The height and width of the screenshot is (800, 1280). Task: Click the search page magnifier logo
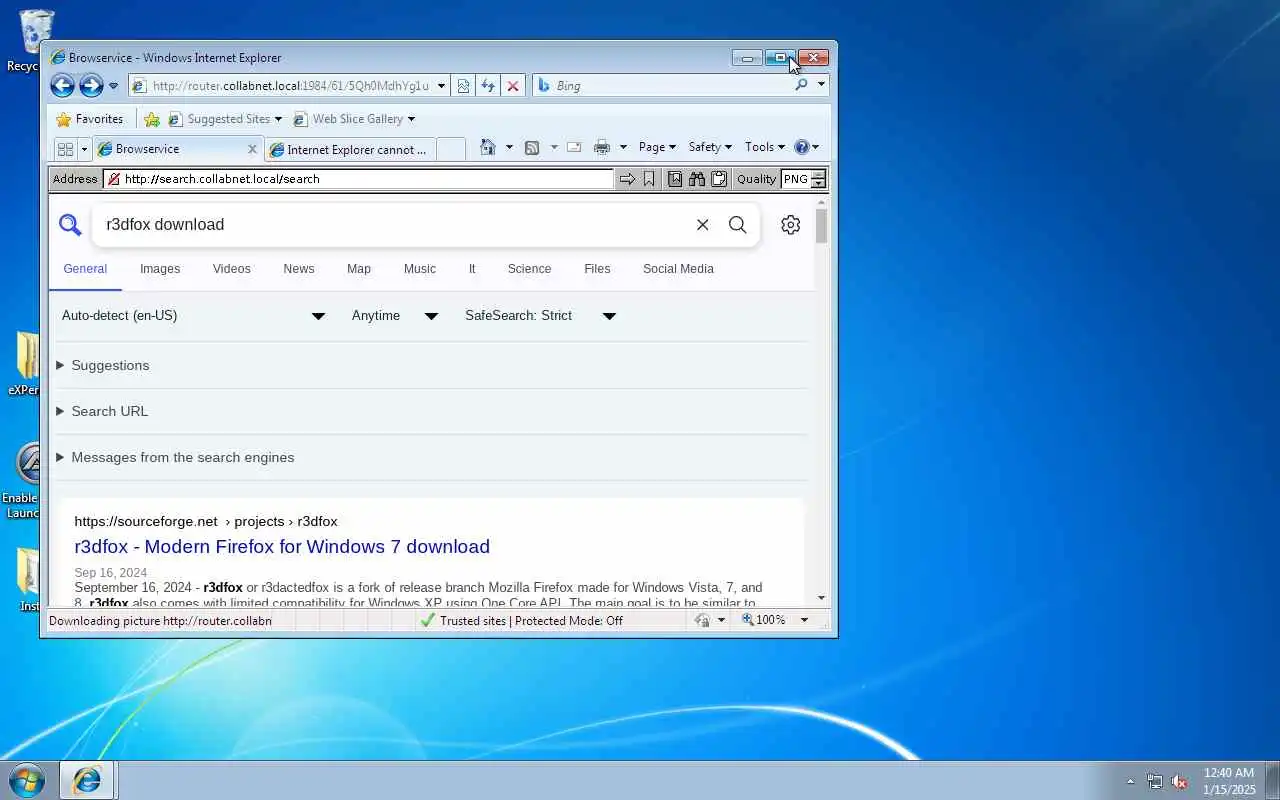(x=70, y=225)
